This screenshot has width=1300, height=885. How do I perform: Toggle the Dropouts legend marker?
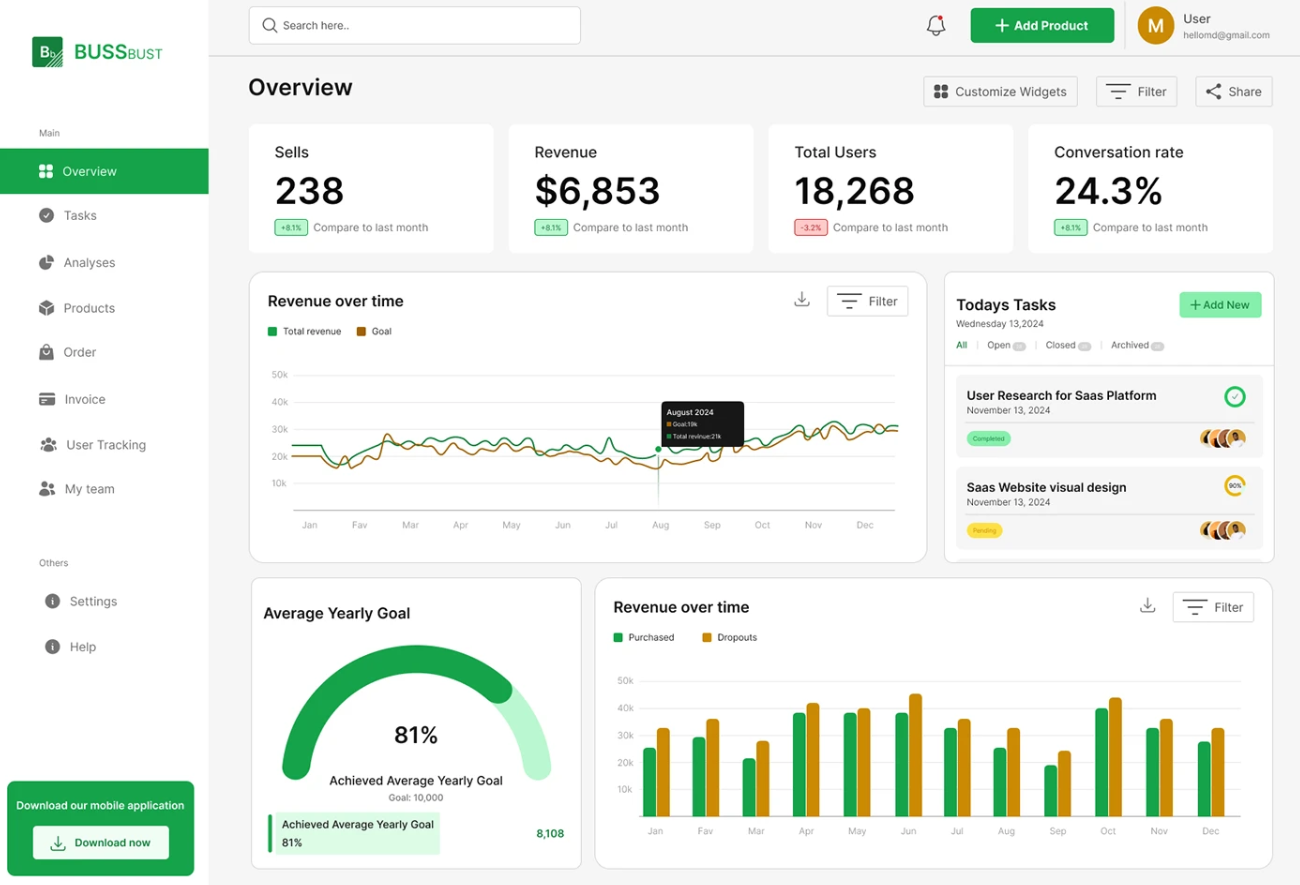pos(706,637)
